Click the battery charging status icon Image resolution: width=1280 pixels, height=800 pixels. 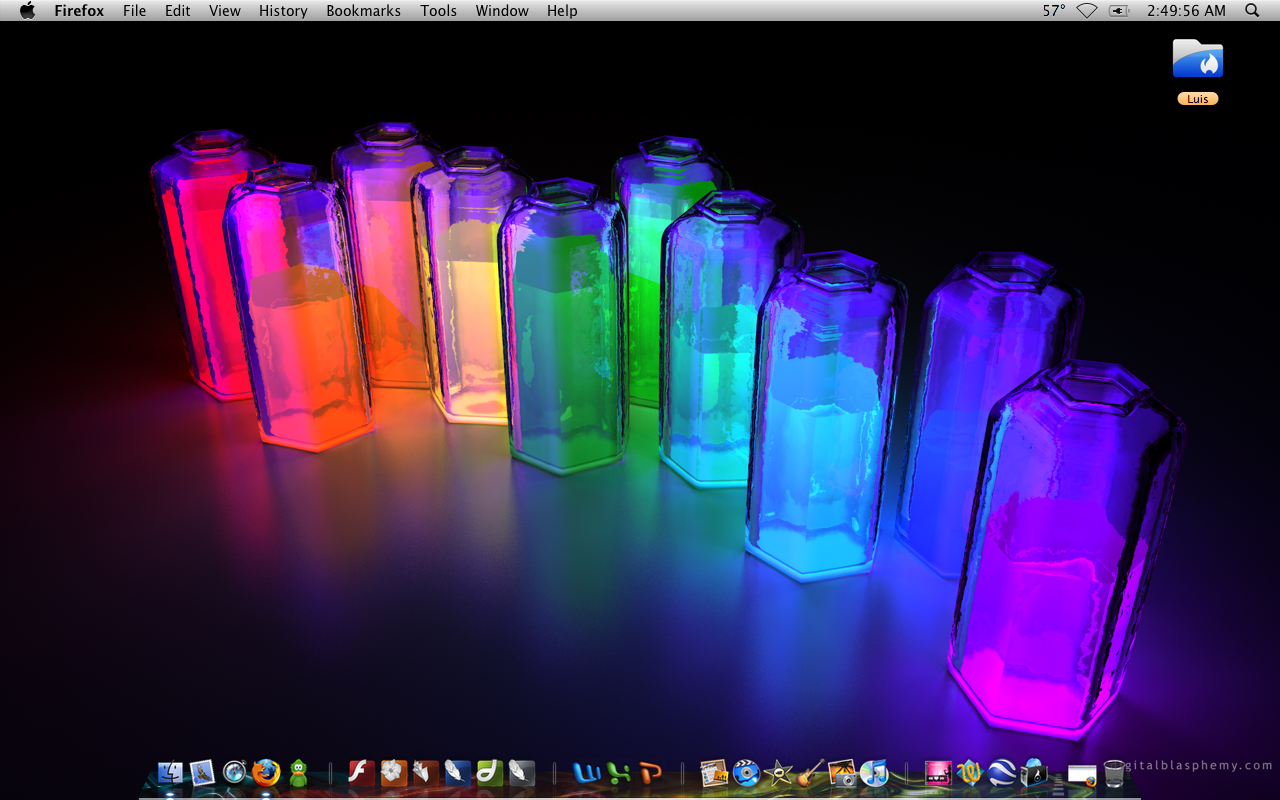[1119, 11]
